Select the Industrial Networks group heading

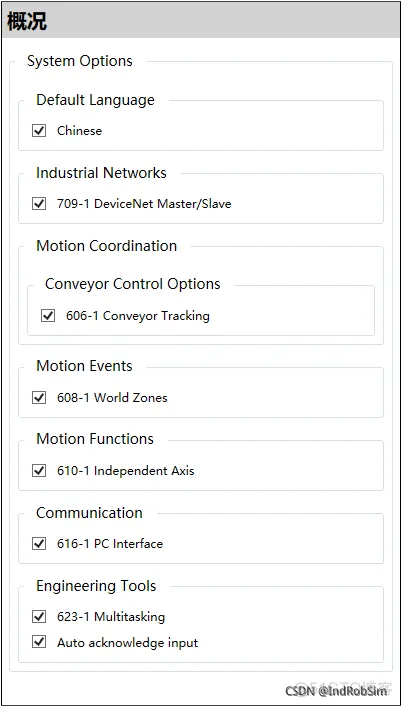pos(101,173)
